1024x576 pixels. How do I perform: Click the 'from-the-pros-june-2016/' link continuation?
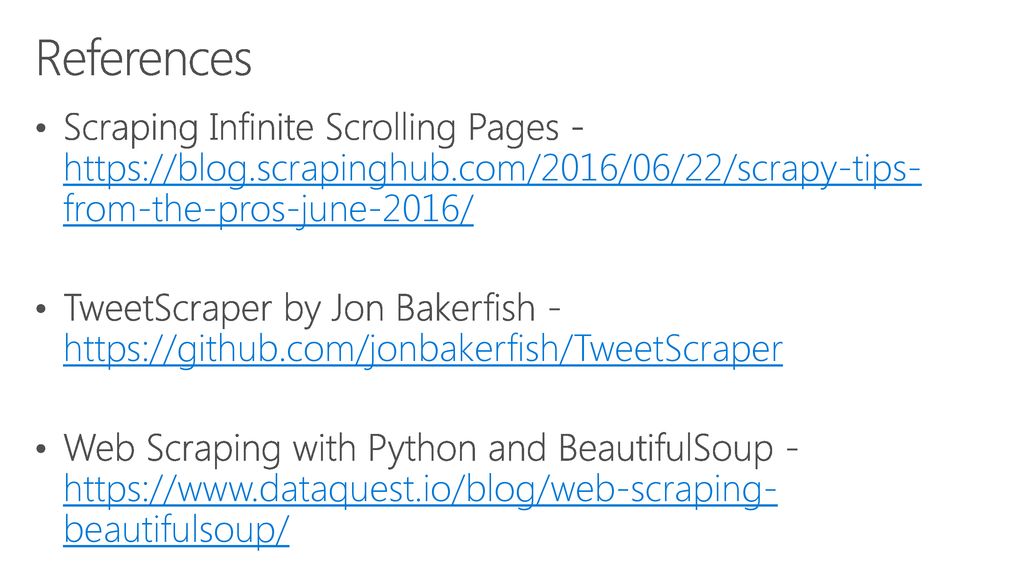(268, 210)
